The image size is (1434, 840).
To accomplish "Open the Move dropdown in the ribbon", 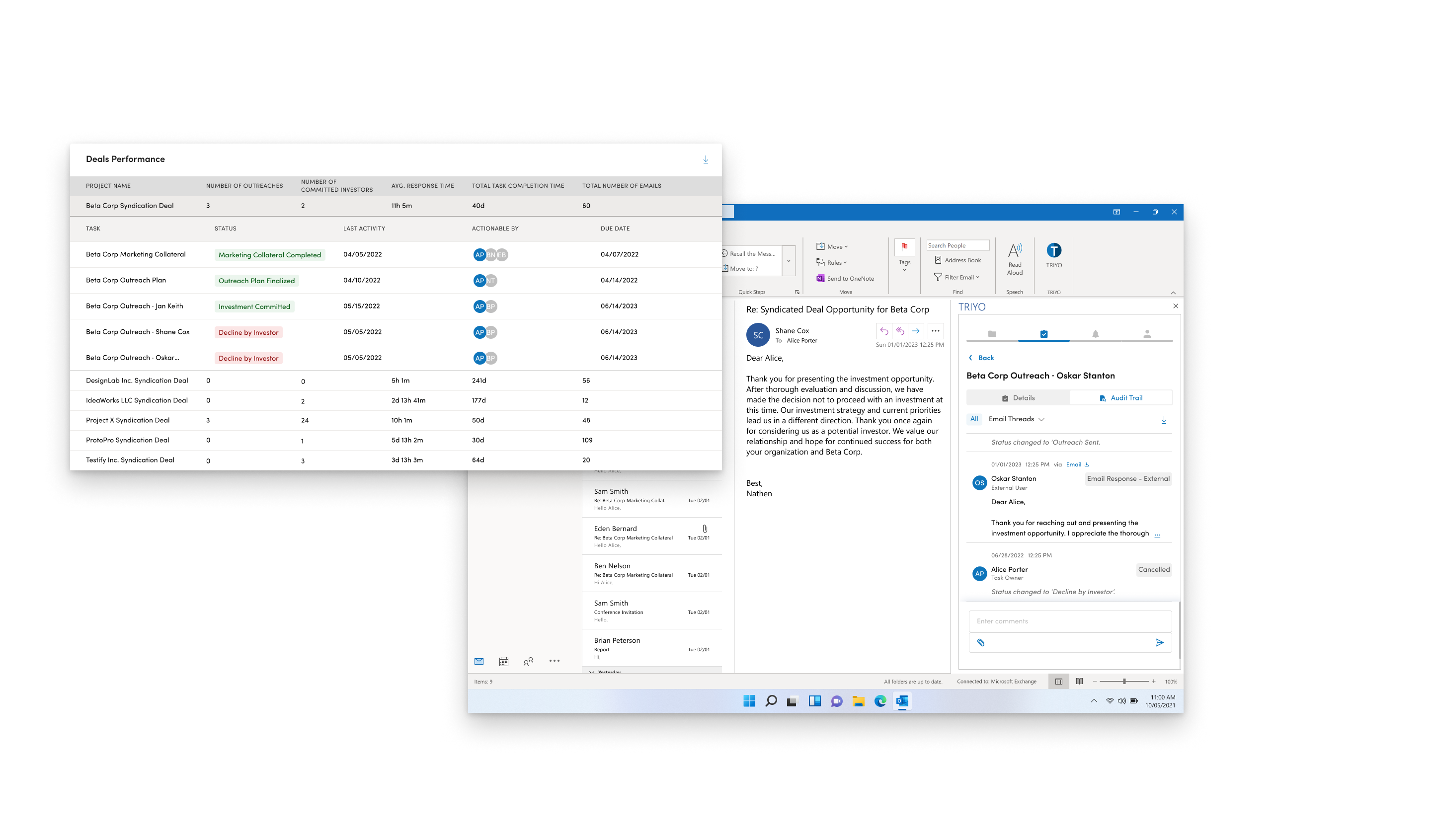I will 832,247.
